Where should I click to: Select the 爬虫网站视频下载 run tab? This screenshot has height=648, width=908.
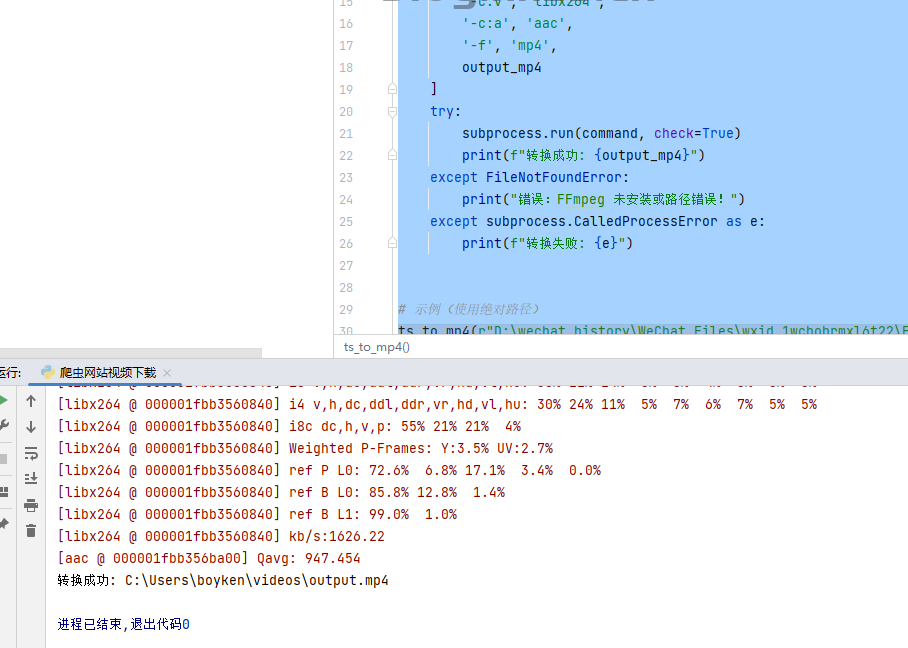(x=107, y=372)
